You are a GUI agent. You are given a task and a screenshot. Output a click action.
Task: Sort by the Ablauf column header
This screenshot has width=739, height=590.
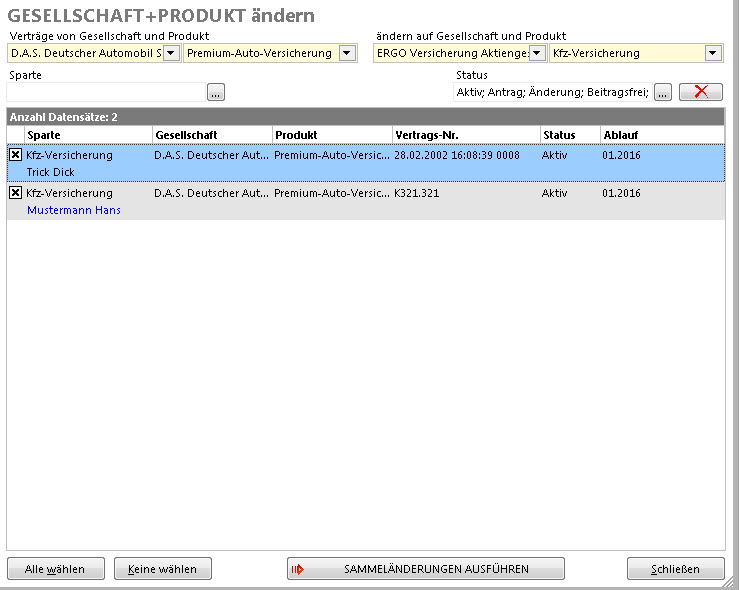(660, 135)
